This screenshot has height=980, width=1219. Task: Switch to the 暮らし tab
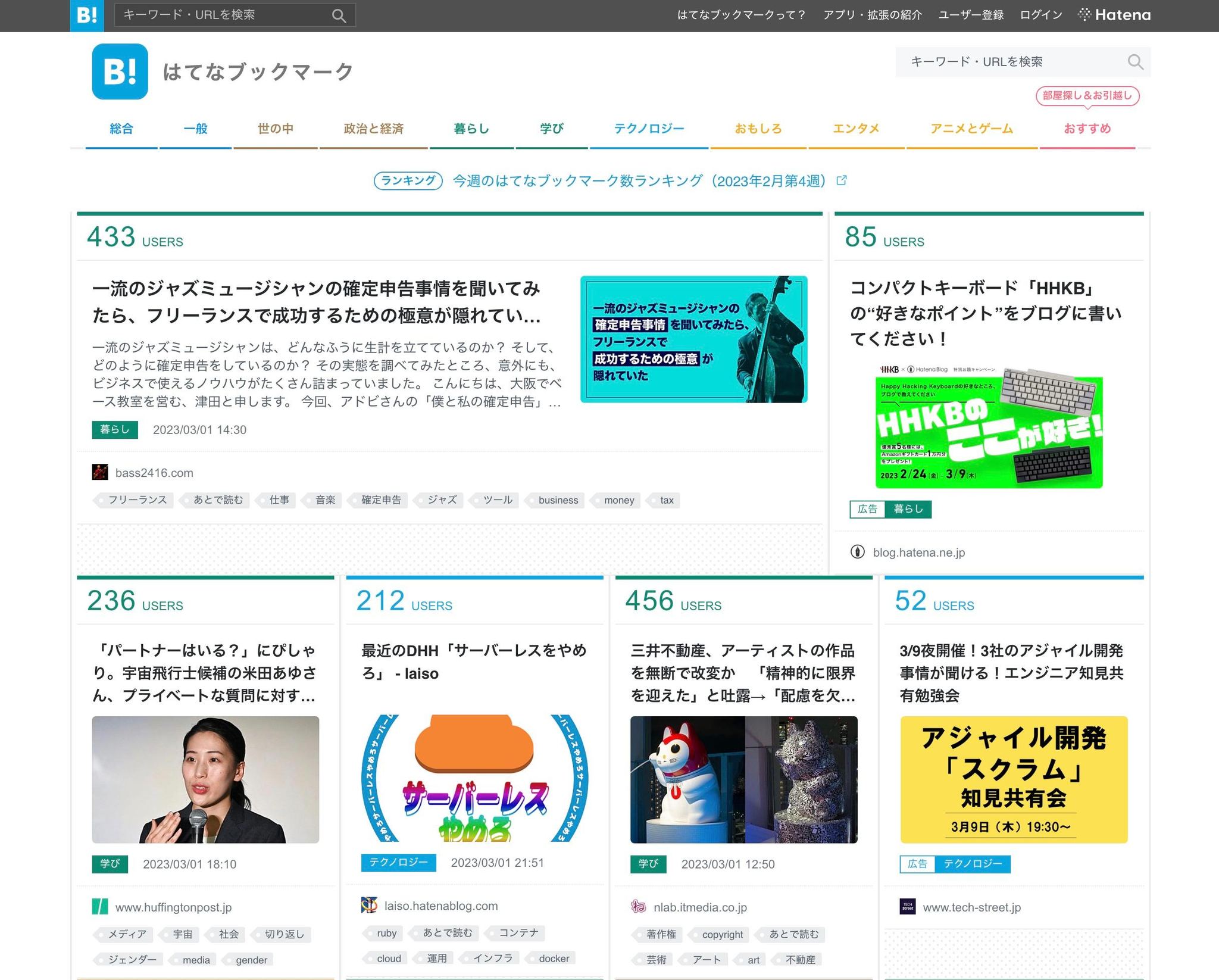click(x=471, y=129)
